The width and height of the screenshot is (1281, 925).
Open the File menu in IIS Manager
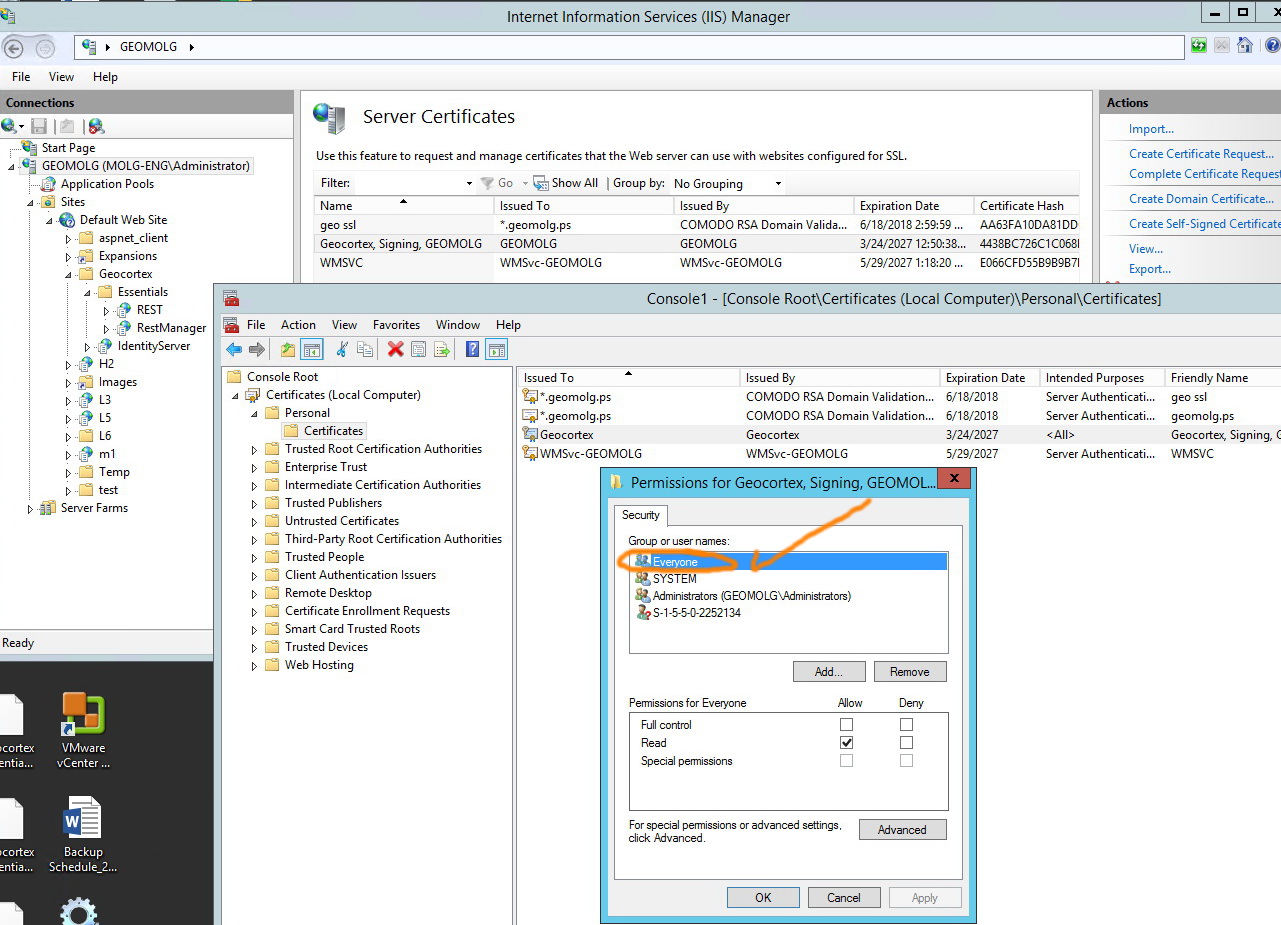click(21, 77)
